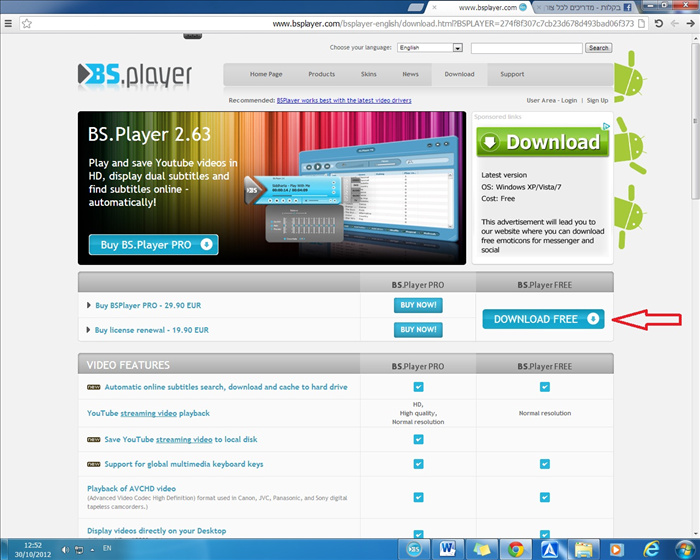Viewport: 700px width, 560px height.
Task: Open Windows Explorer from the taskbar
Action: pos(583,549)
